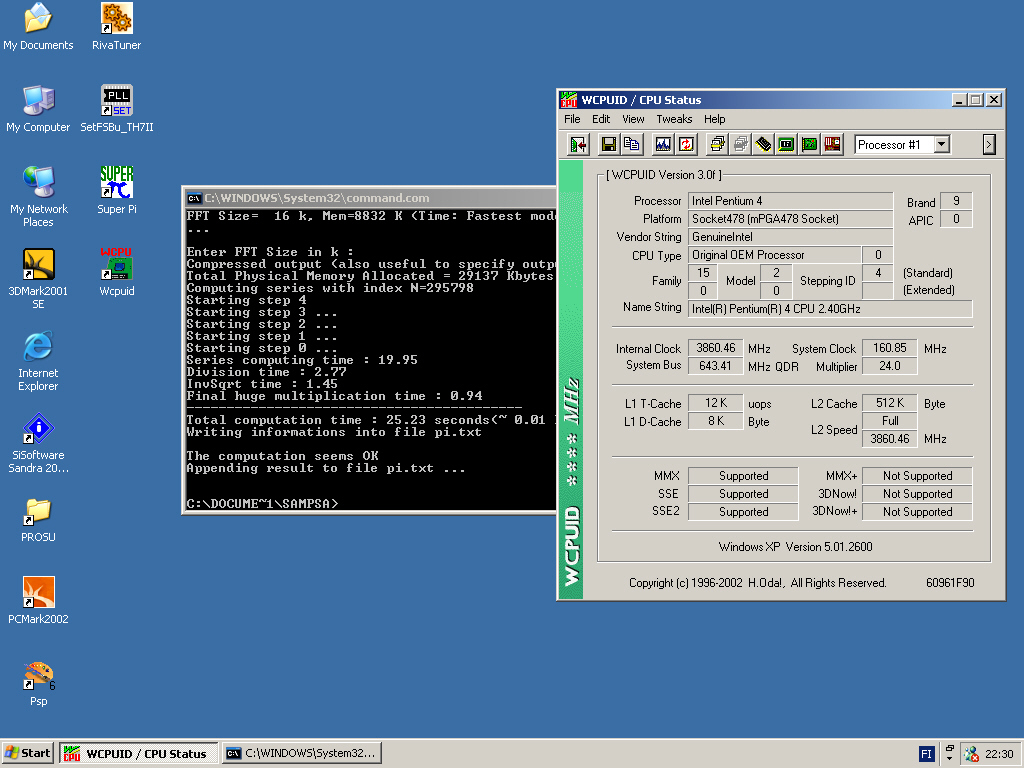The height and width of the screenshot is (768, 1024).
Task: Switch to command.com window via taskbar
Action: 302,754
